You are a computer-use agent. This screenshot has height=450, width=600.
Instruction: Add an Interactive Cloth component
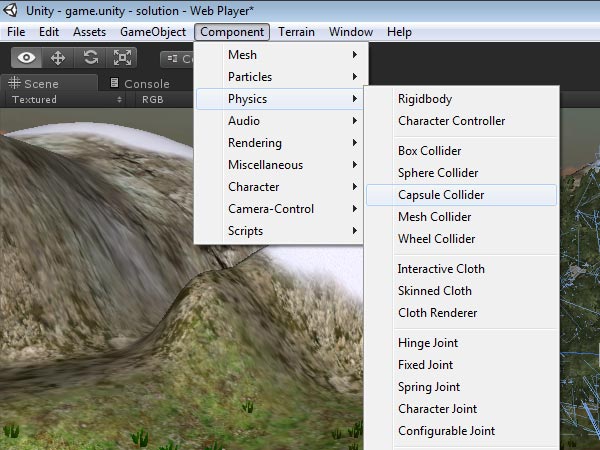pyautogui.click(x=461, y=269)
